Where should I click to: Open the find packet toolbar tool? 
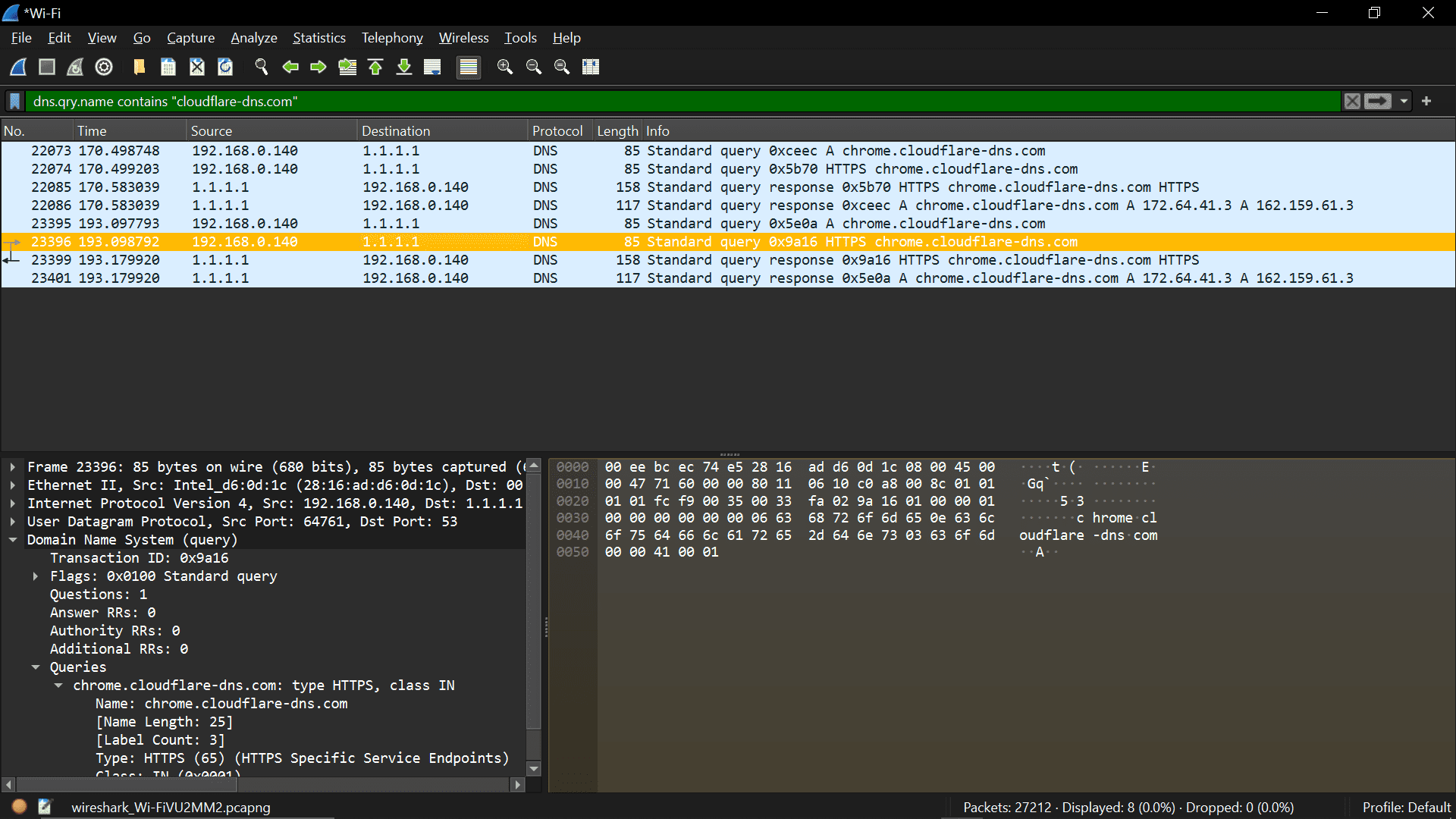point(262,67)
